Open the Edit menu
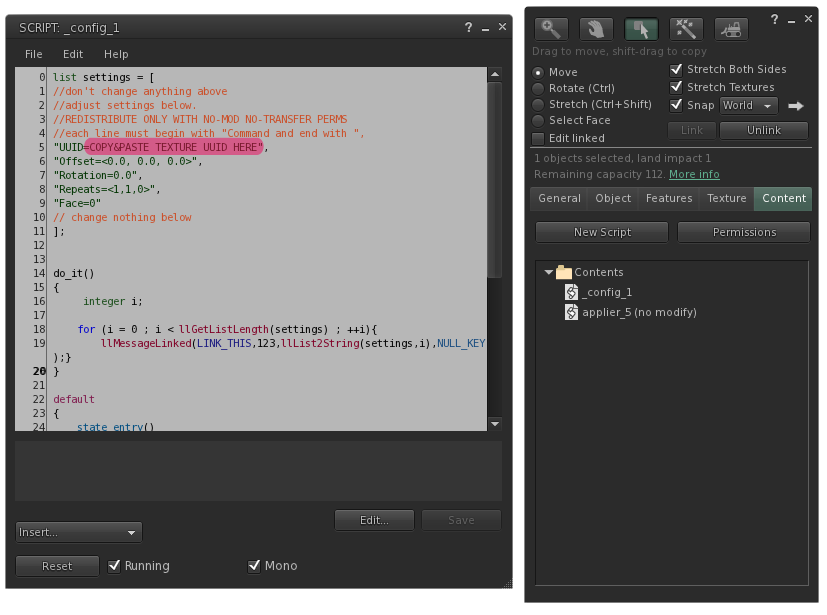This screenshot has width=827, height=615. [x=73, y=54]
